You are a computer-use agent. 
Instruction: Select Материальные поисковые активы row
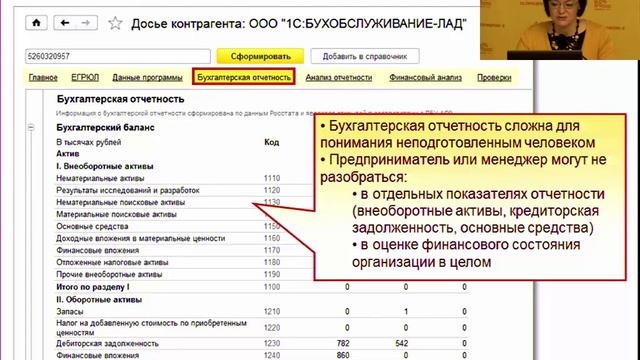116,214
